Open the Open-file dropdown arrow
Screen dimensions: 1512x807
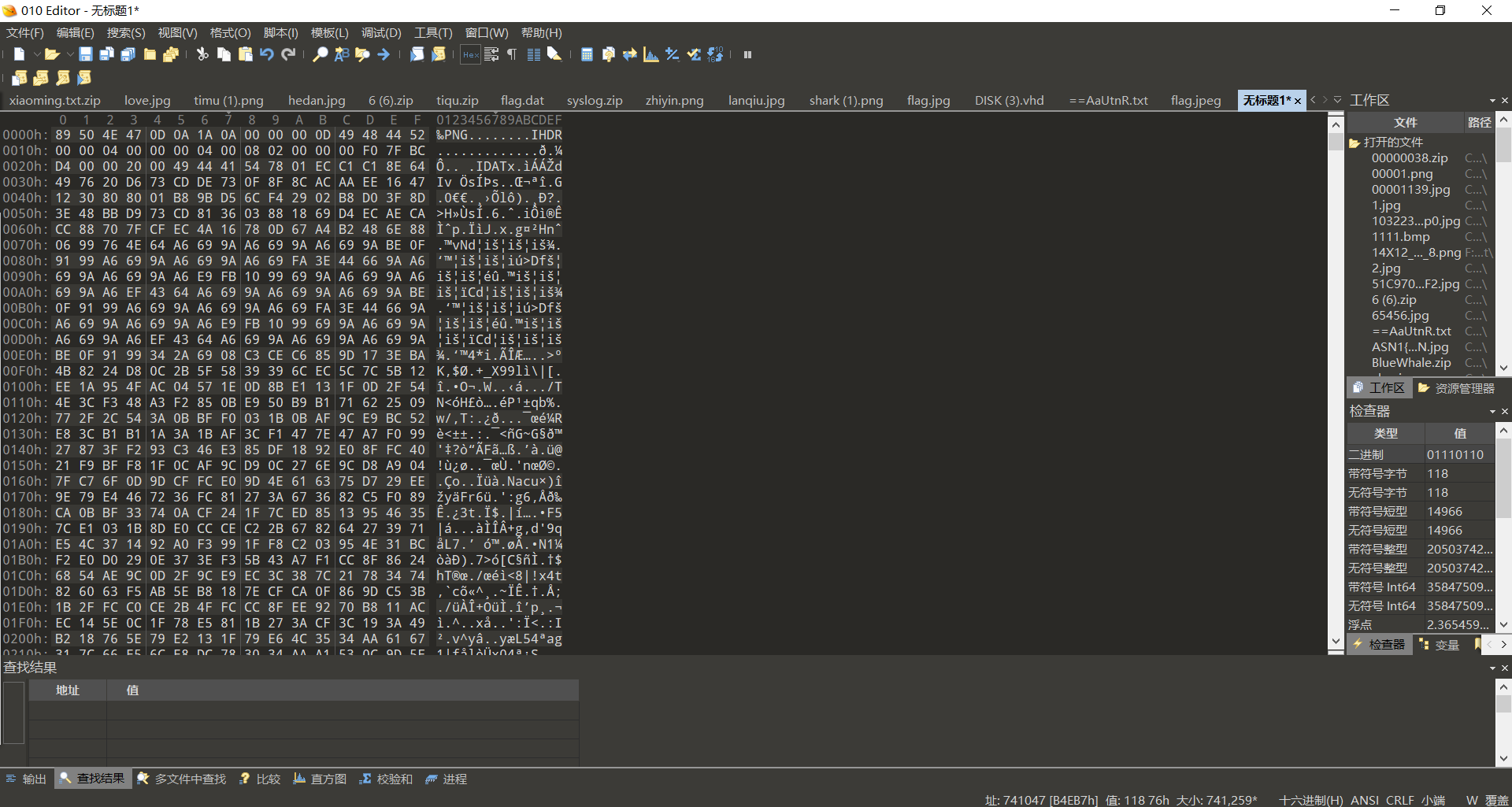click(x=69, y=54)
